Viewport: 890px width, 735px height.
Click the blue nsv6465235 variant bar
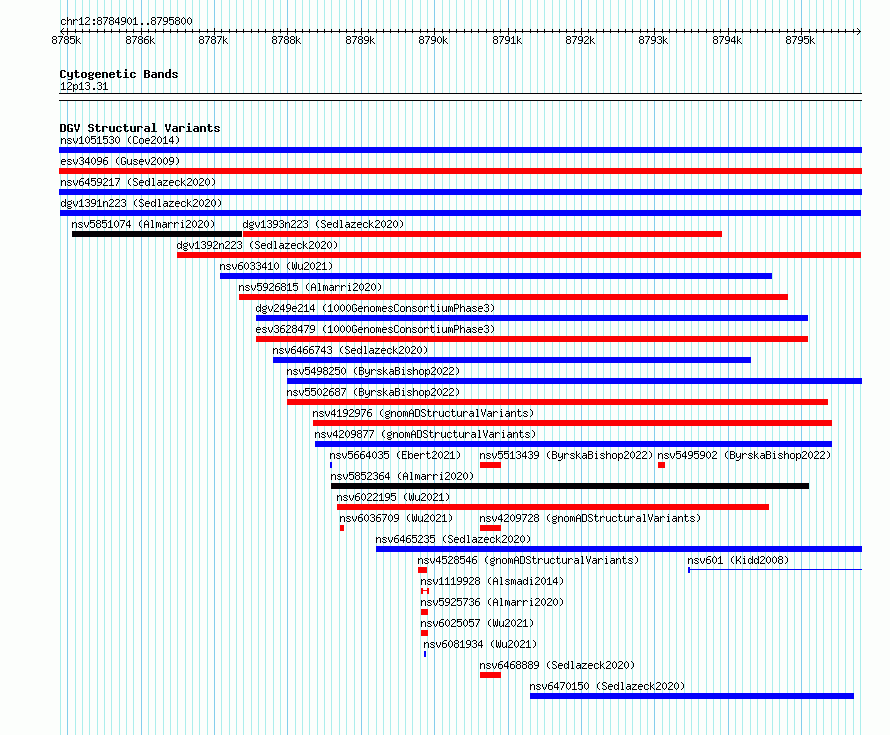coord(619,549)
